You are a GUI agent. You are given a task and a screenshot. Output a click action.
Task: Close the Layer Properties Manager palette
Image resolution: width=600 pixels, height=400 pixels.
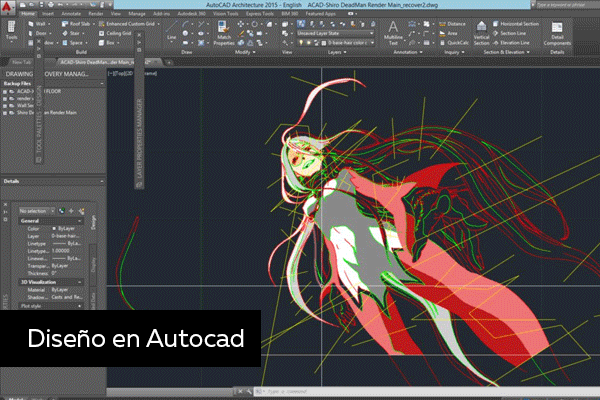[139, 35]
